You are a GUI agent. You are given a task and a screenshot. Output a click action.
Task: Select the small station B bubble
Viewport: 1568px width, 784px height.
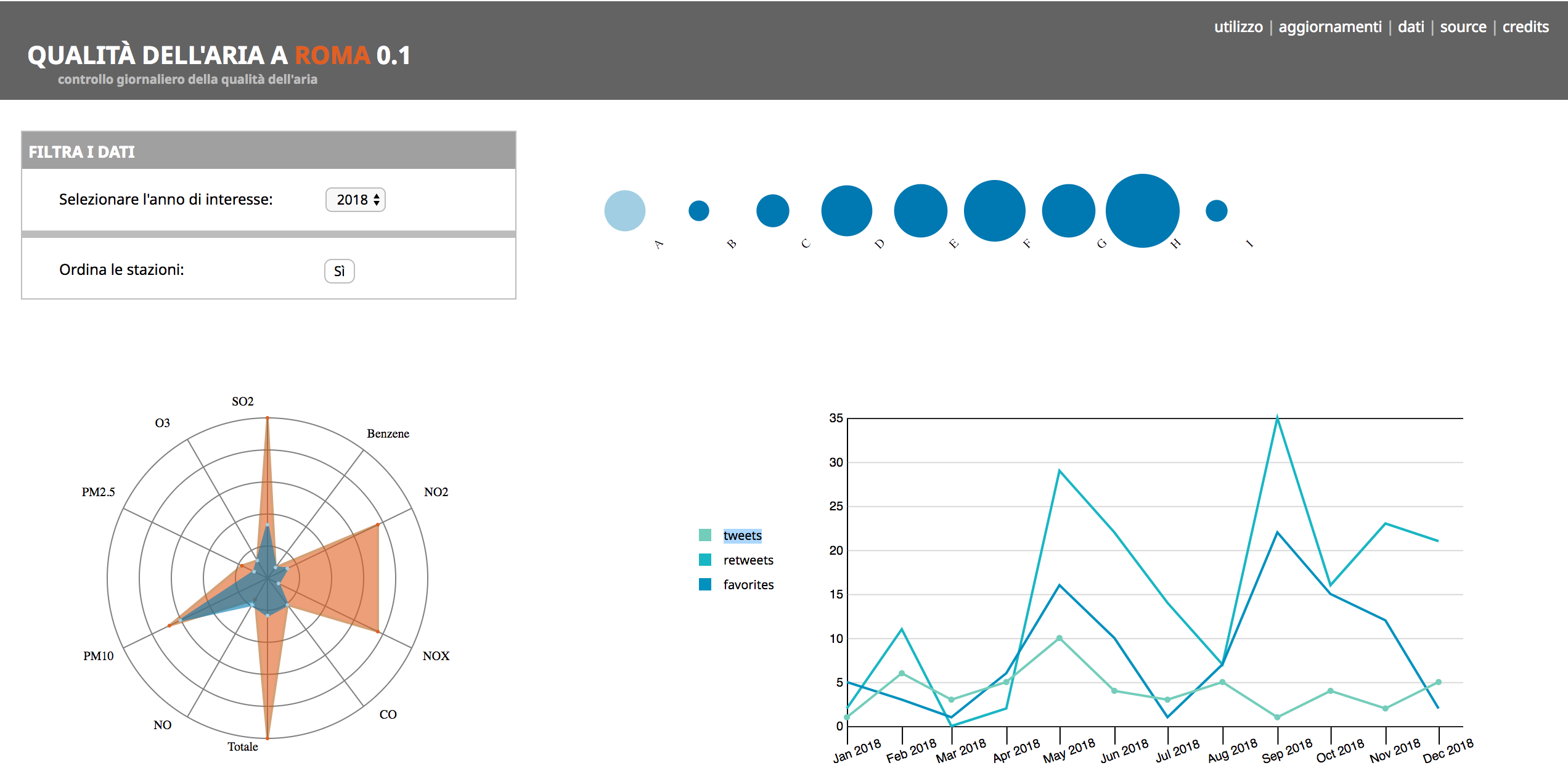(x=698, y=211)
